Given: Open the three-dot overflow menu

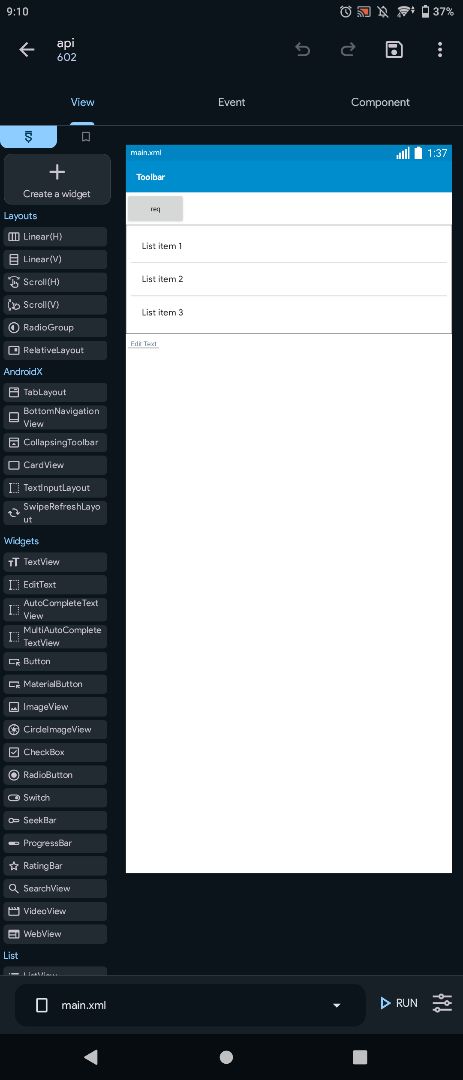Looking at the screenshot, I should 440,50.
